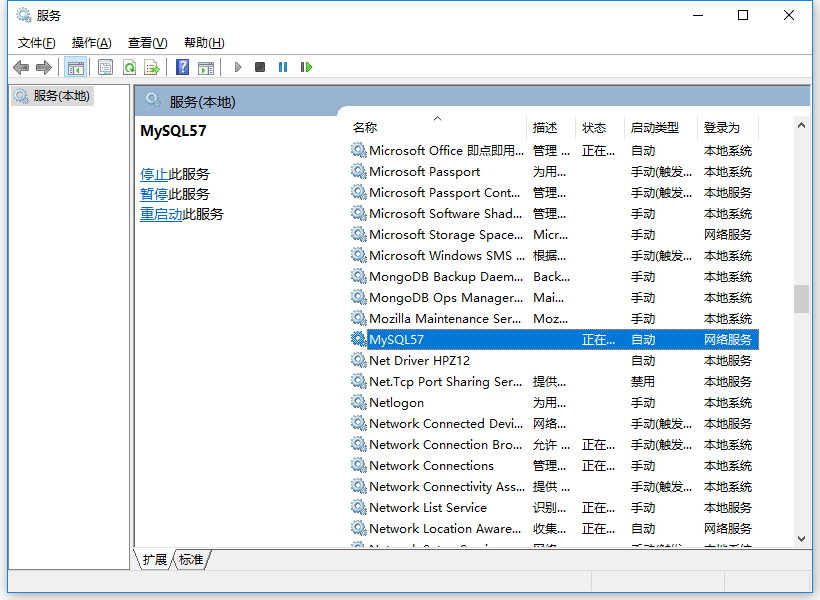820x600 pixels.
Task: Click the gear icon of Microsoft Passport
Action: [358, 171]
